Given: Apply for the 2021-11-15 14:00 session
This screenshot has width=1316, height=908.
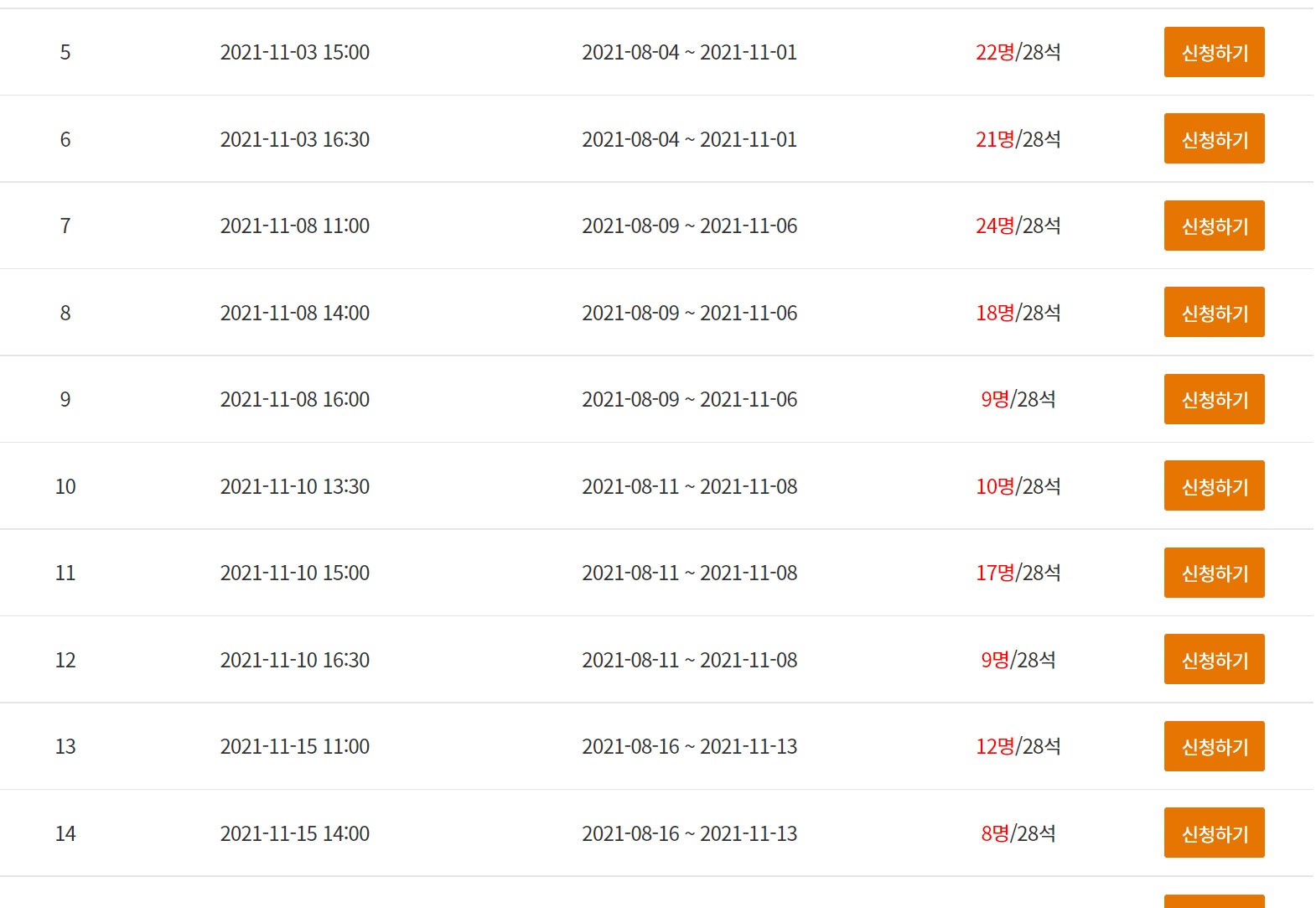Looking at the screenshot, I should 1214,833.
